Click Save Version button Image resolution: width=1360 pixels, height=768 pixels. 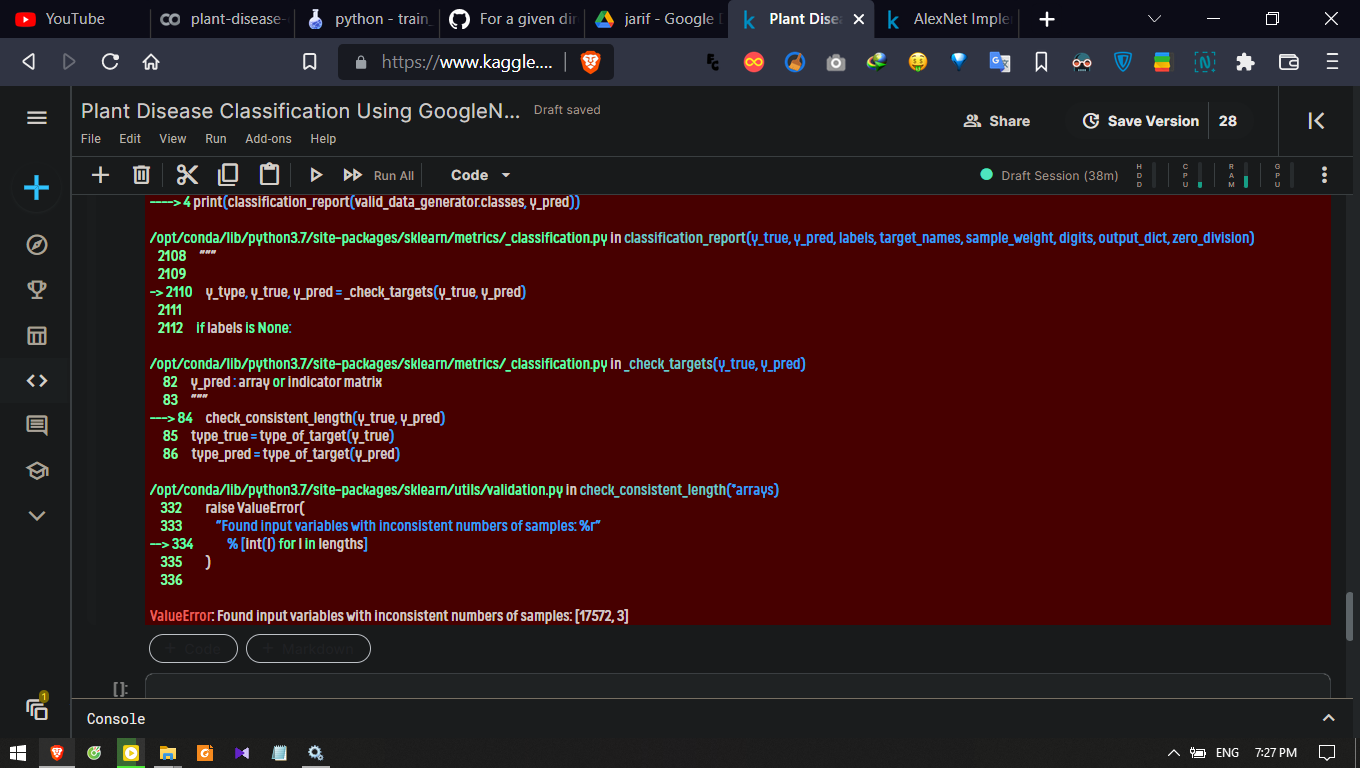tap(1141, 121)
